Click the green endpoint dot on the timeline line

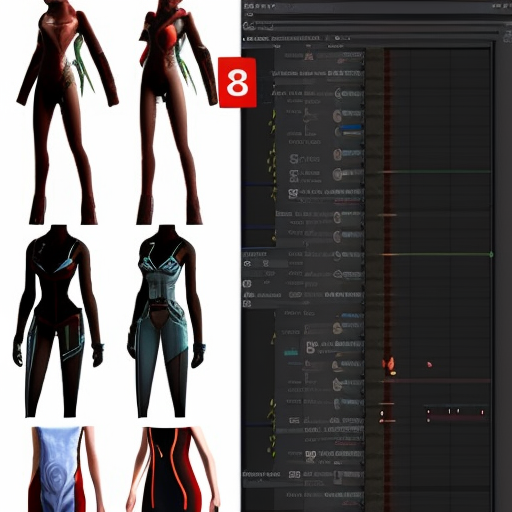coord(491,255)
